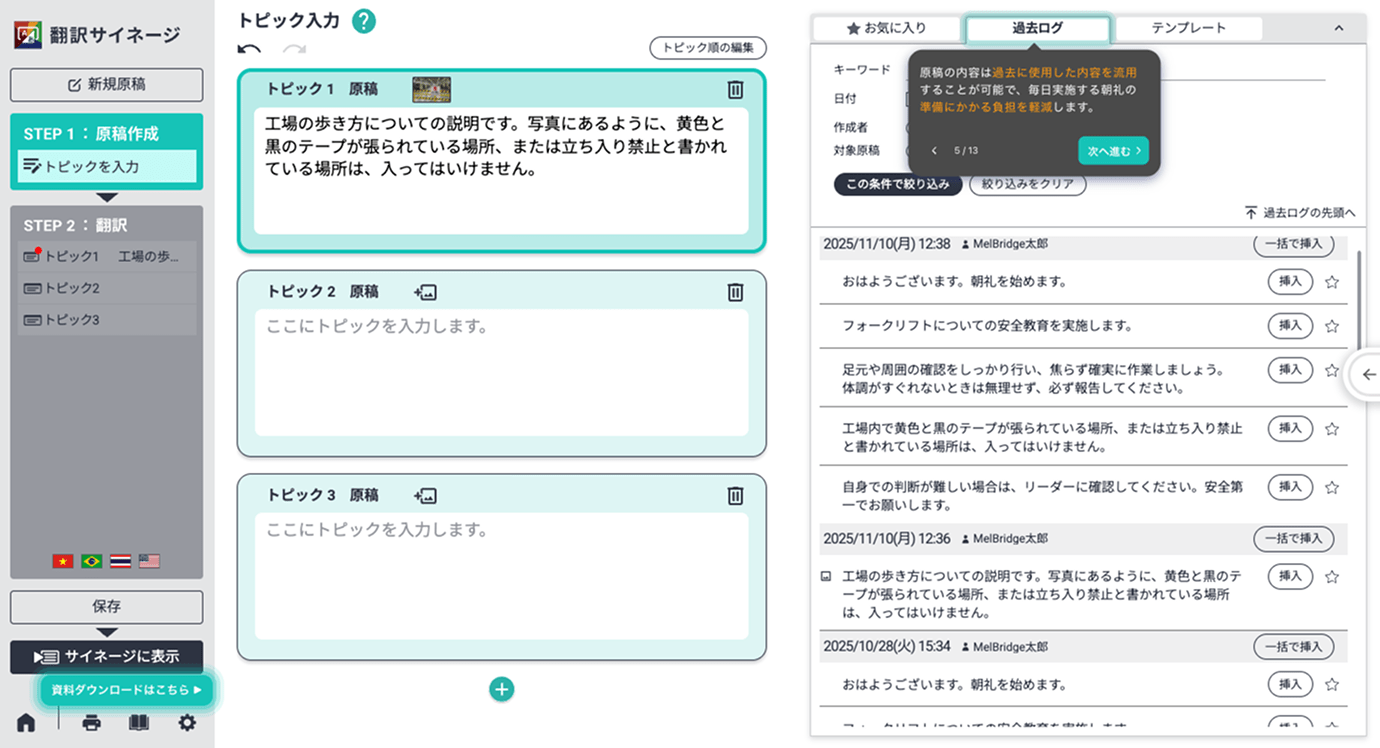Favorite the おはようございます entry with star

click(1331, 282)
